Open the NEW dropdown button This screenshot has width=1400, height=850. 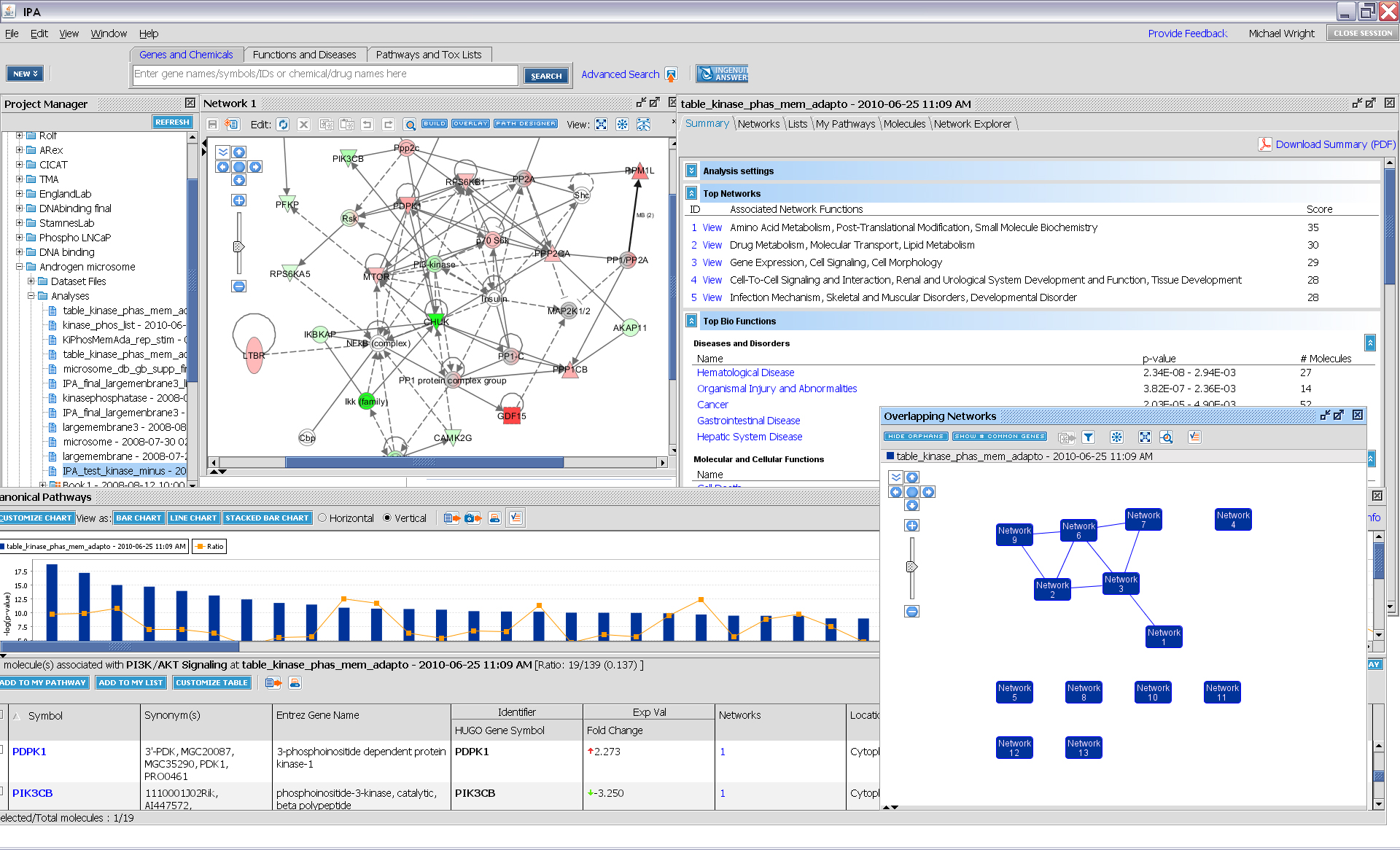(26, 74)
